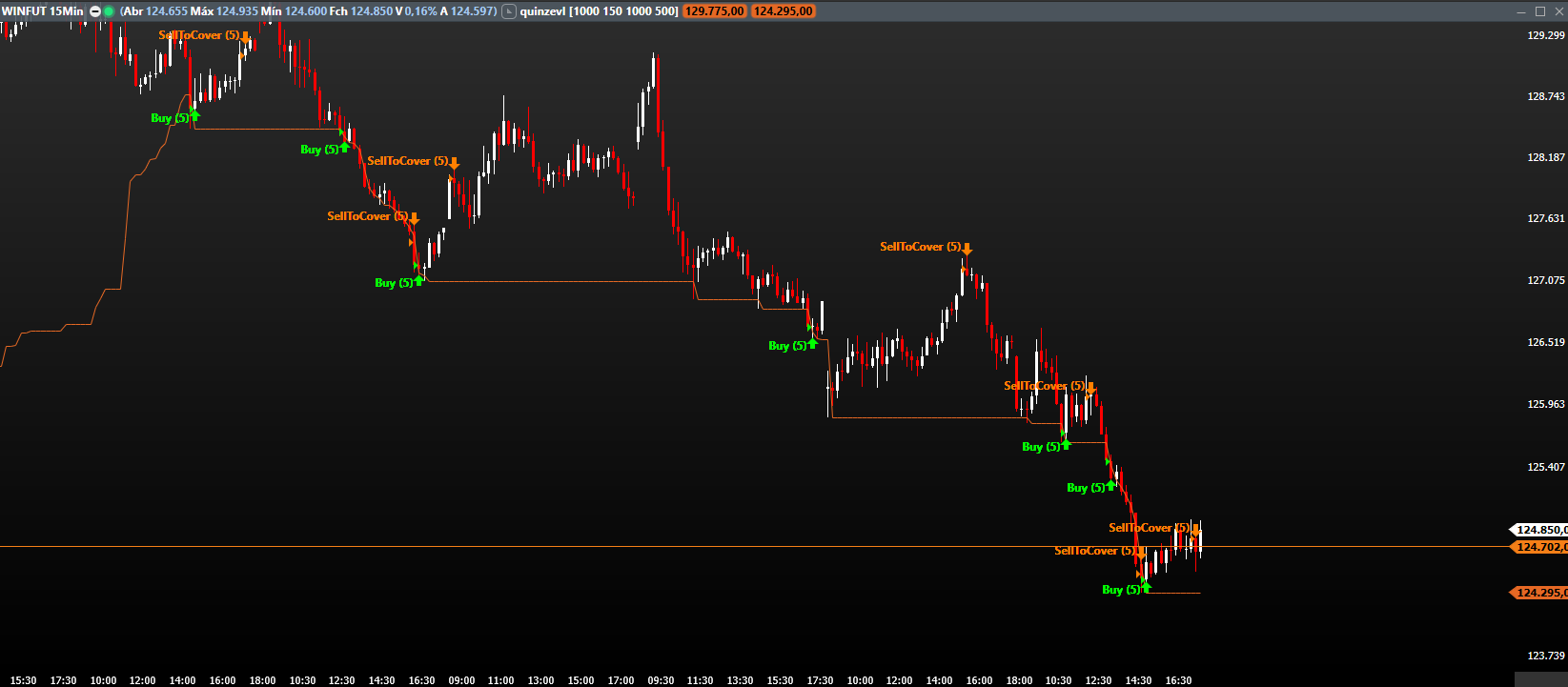Click the 09:00 label on time axis

461,680
